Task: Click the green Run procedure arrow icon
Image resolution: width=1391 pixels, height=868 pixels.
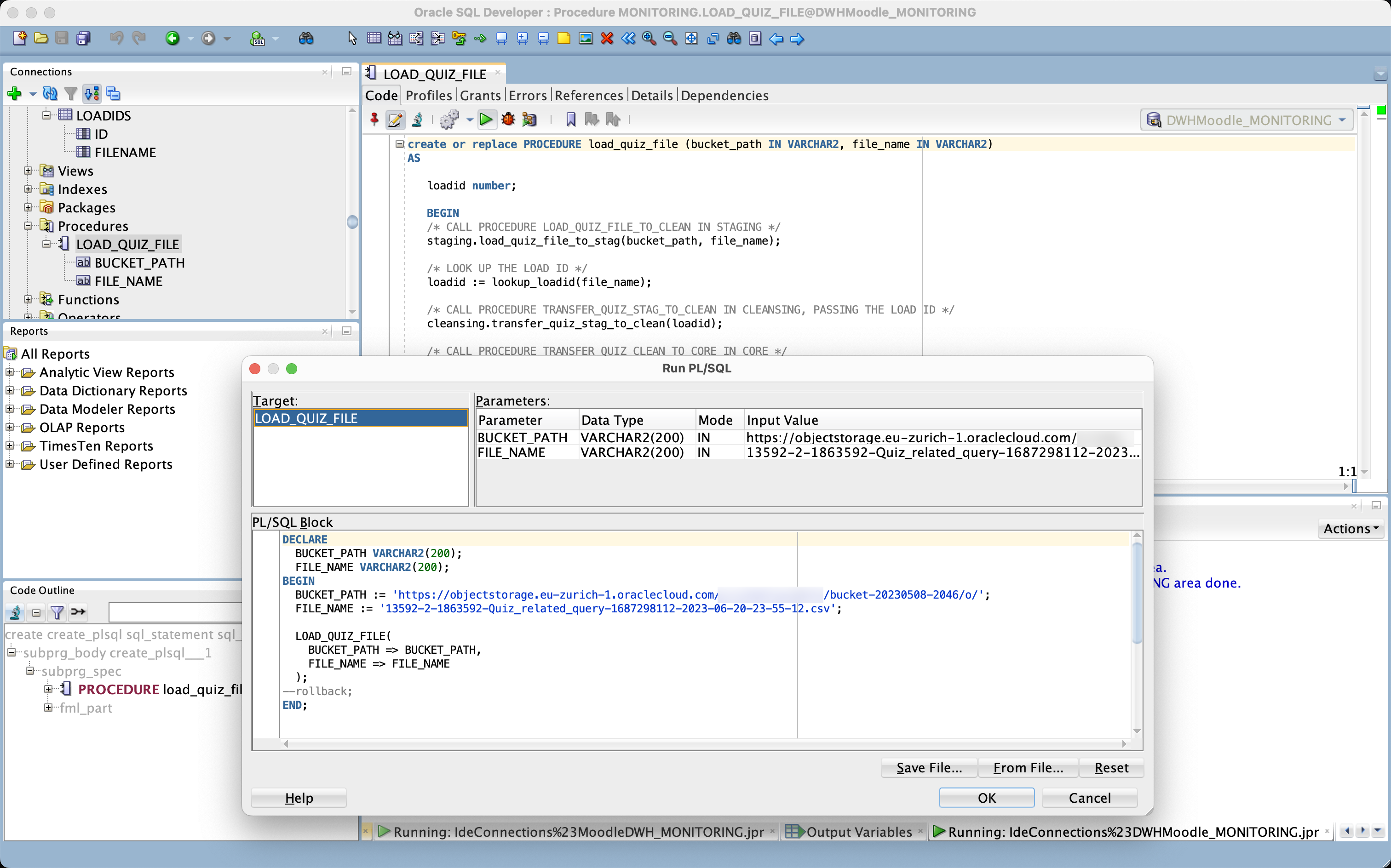Action: 486,120
